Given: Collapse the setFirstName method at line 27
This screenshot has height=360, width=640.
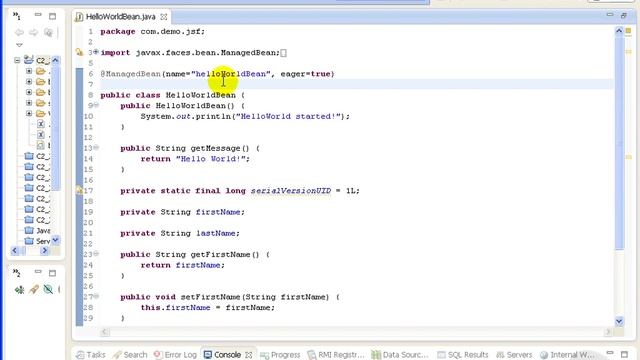Looking at the screenshot, I should pos(96,296).
